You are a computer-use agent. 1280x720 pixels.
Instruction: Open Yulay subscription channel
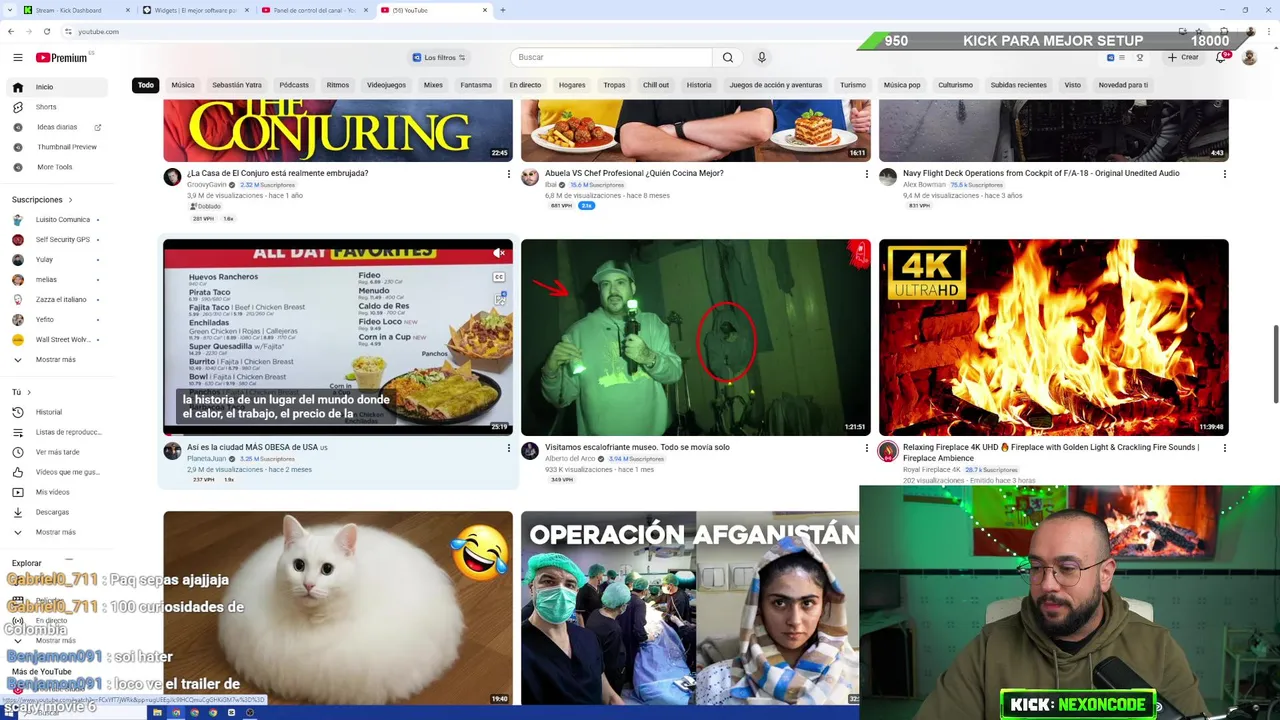(58, 259)
